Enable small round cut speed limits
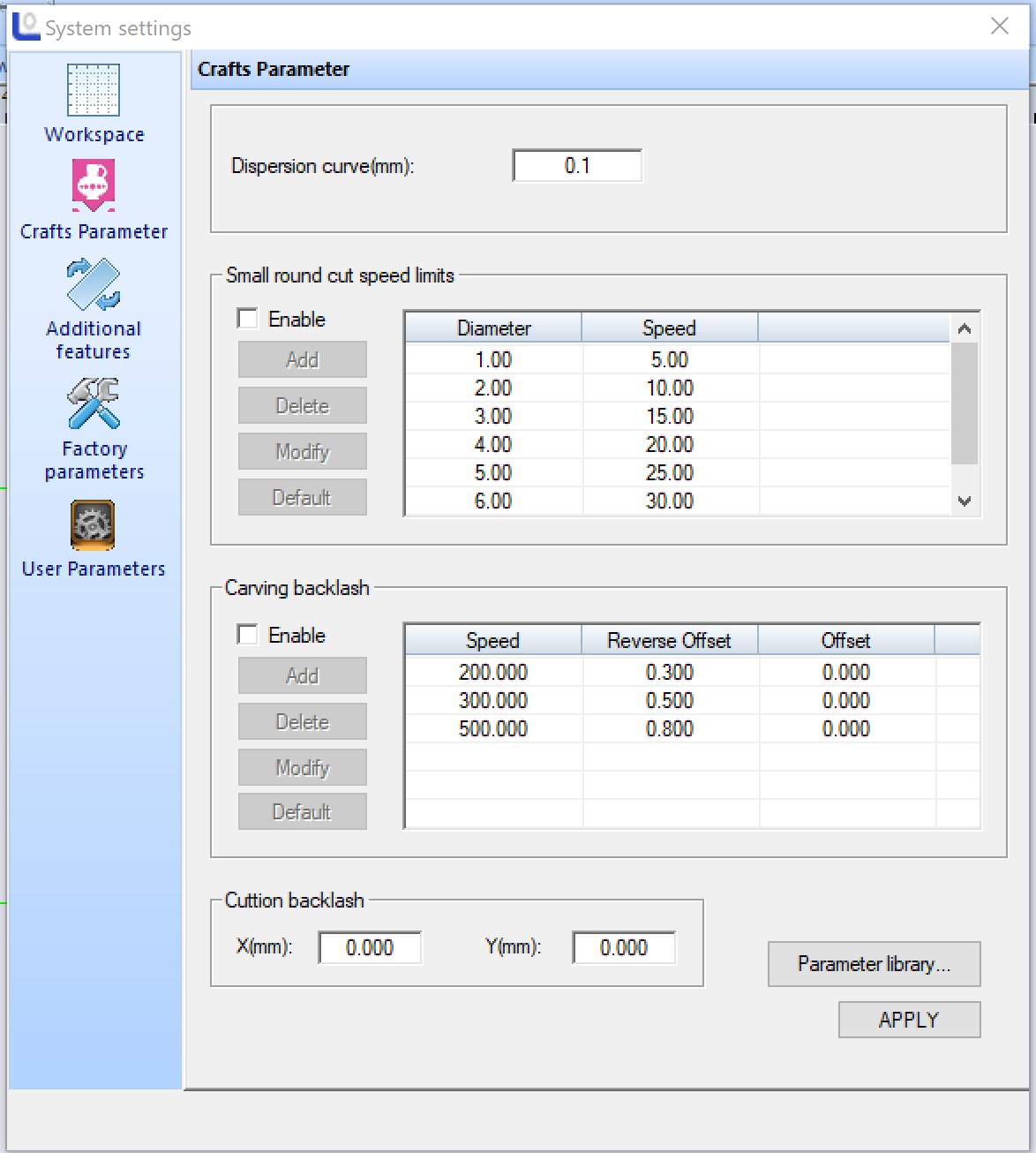 click(x=249, y=319)
